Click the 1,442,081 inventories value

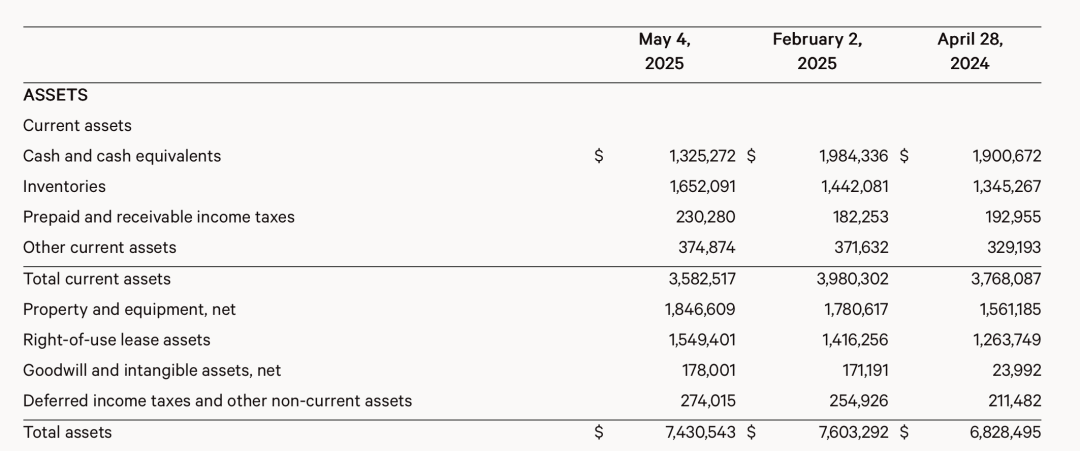point(854,186)
